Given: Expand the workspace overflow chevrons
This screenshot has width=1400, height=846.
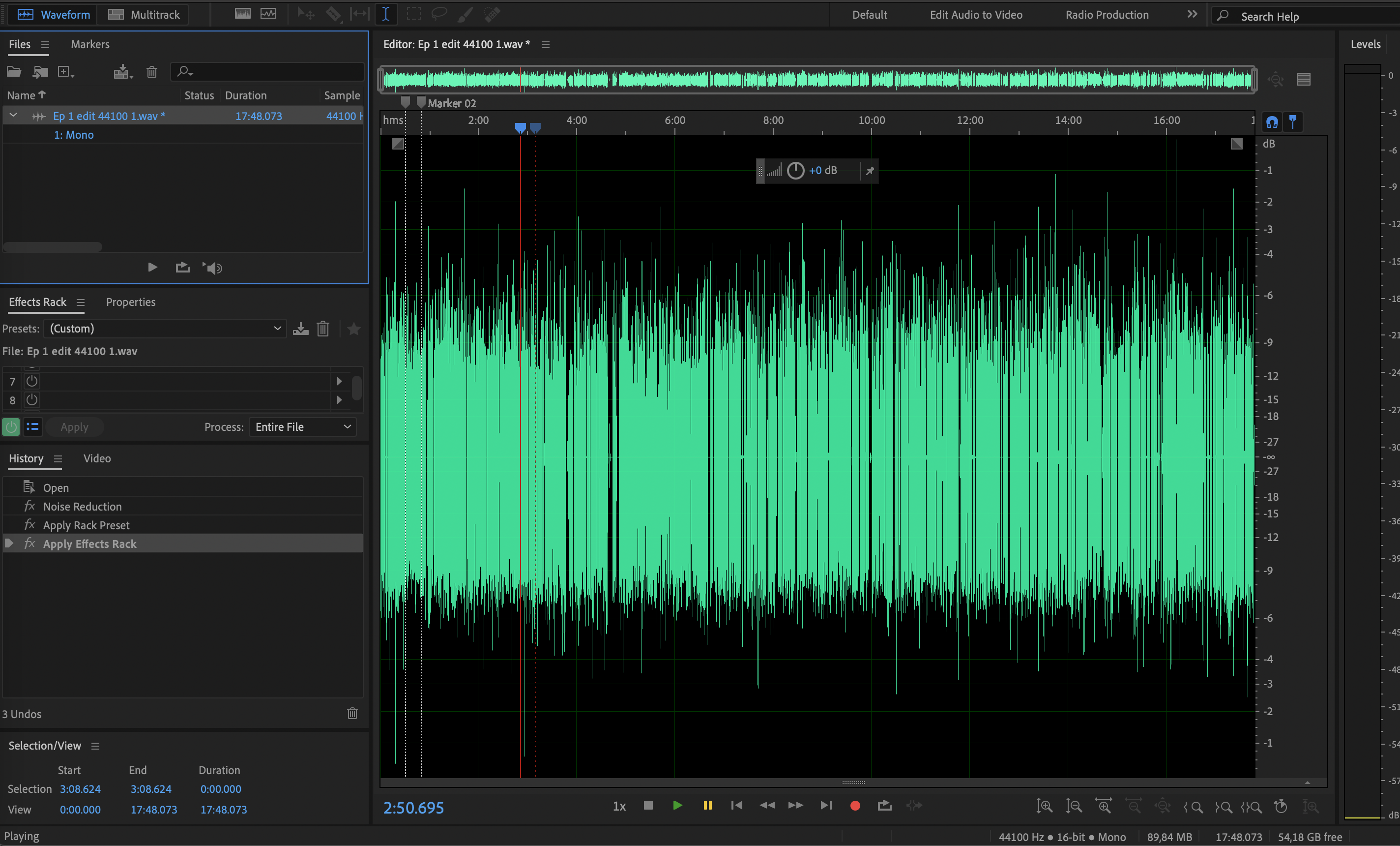Looking at the screenshot, I should pos(1192,14).
